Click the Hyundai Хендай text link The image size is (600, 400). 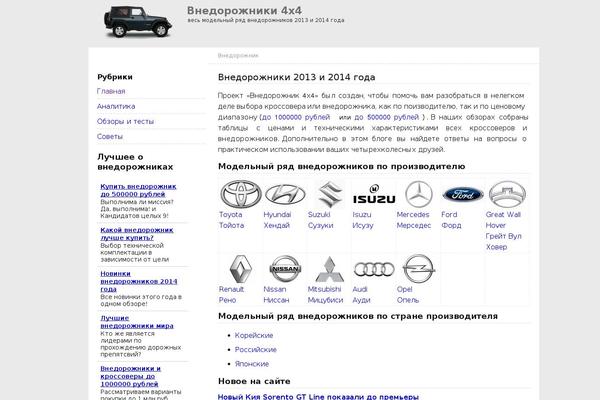277,220
